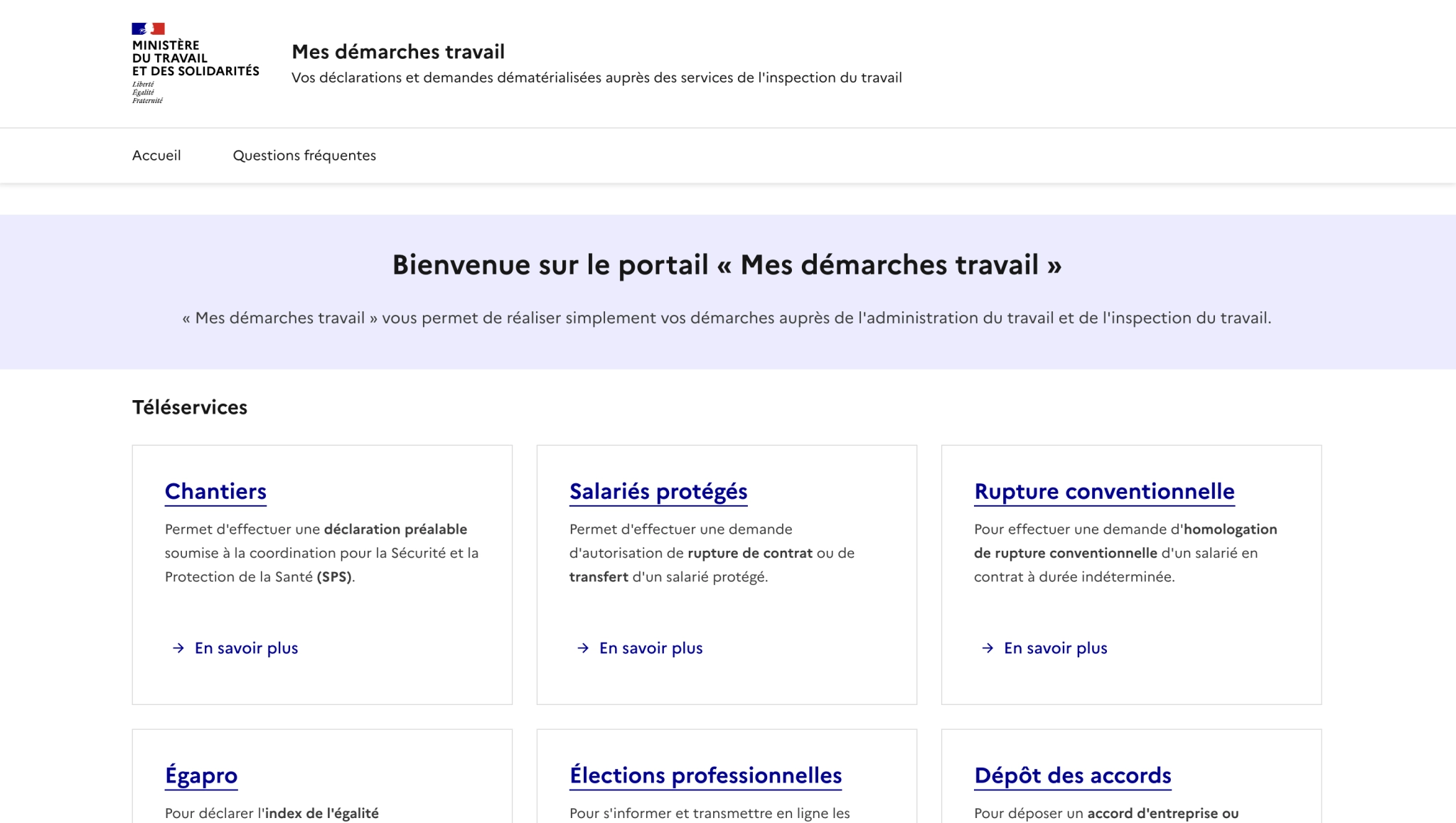Click En savoir plus for Salariés protégés

click(x=651, y=648)
